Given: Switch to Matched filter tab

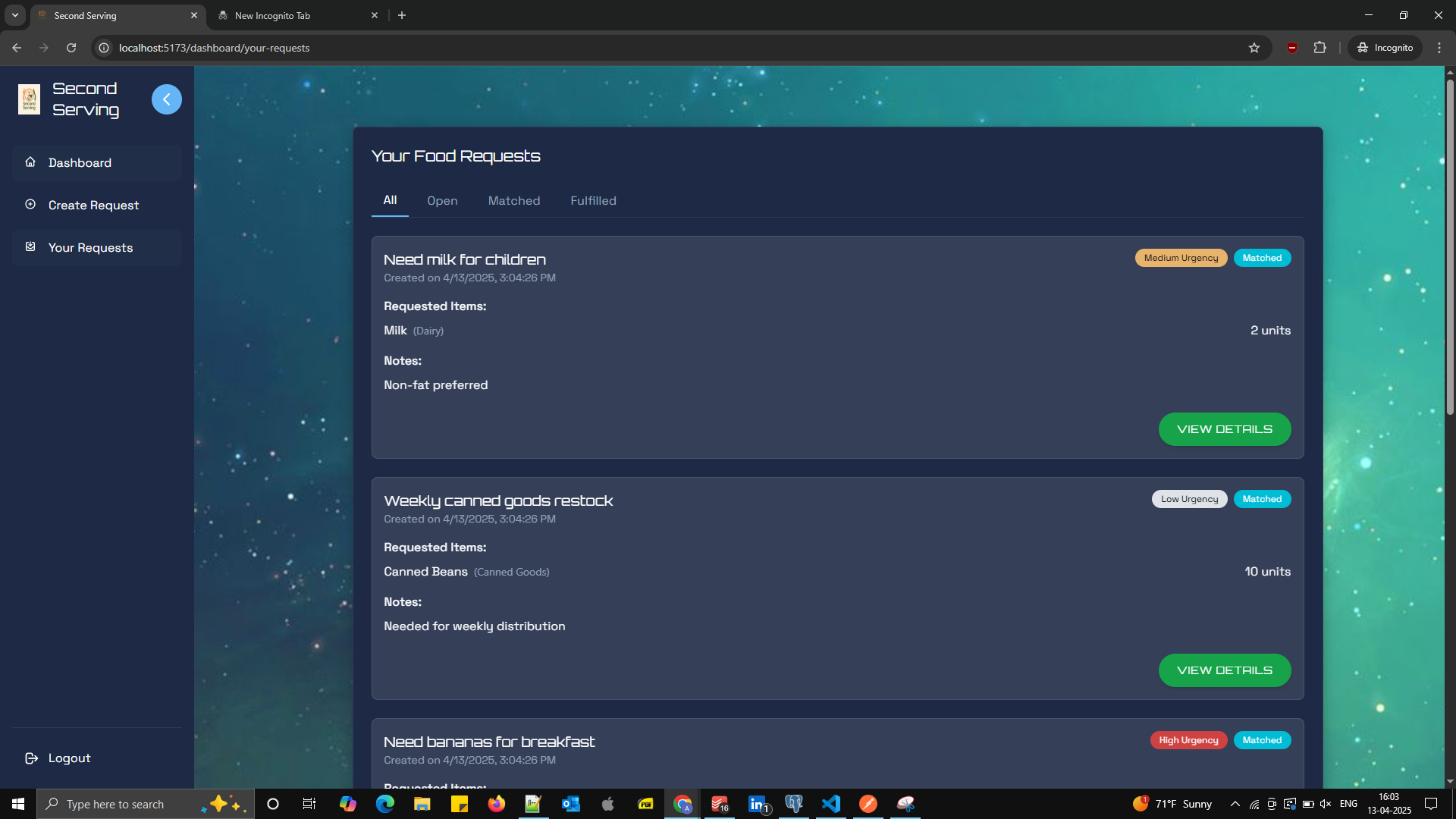Looking at the screenshot, I should pos(514,201).
